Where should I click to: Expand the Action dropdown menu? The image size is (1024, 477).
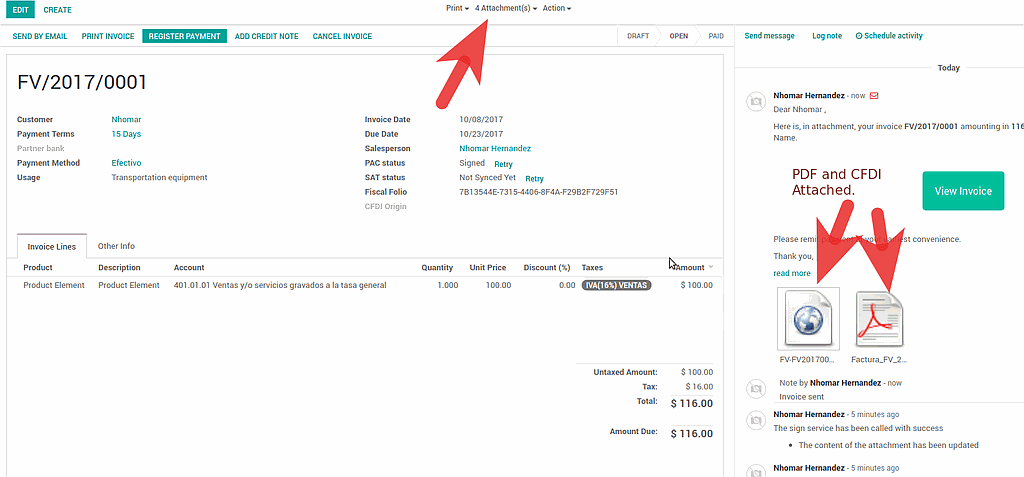point(556,8)
